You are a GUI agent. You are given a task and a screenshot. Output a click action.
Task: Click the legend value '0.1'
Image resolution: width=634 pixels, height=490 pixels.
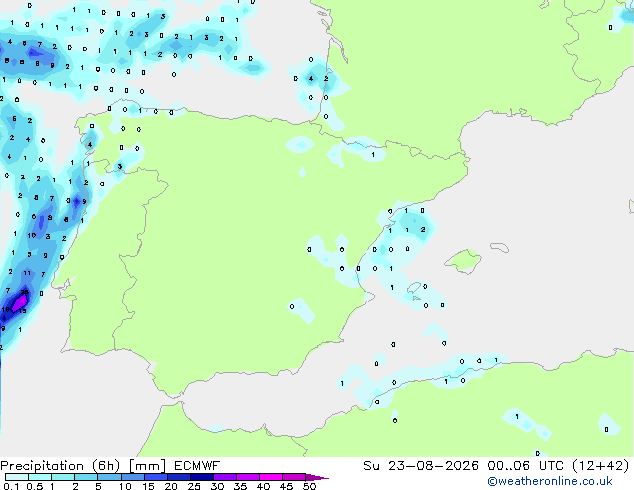tap(11, 486)
